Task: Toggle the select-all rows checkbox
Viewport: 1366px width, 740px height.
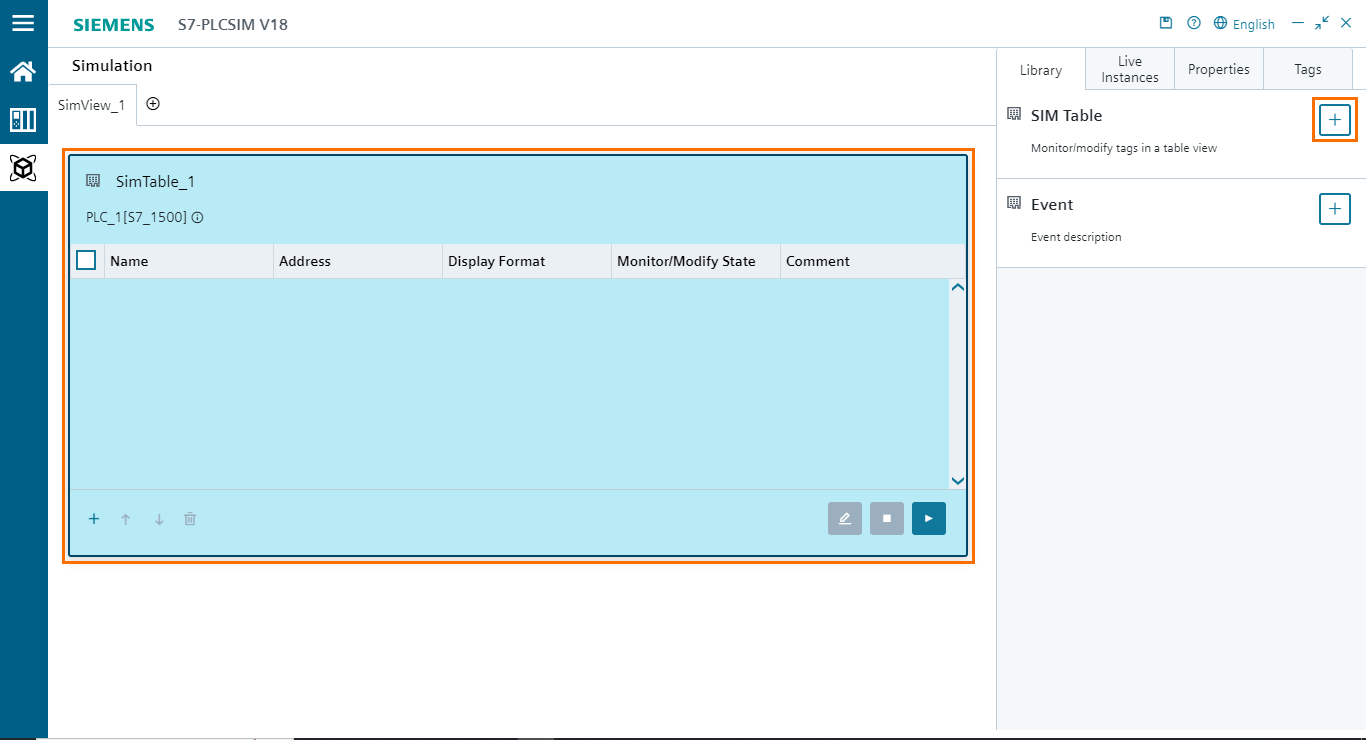Action: 86,259
